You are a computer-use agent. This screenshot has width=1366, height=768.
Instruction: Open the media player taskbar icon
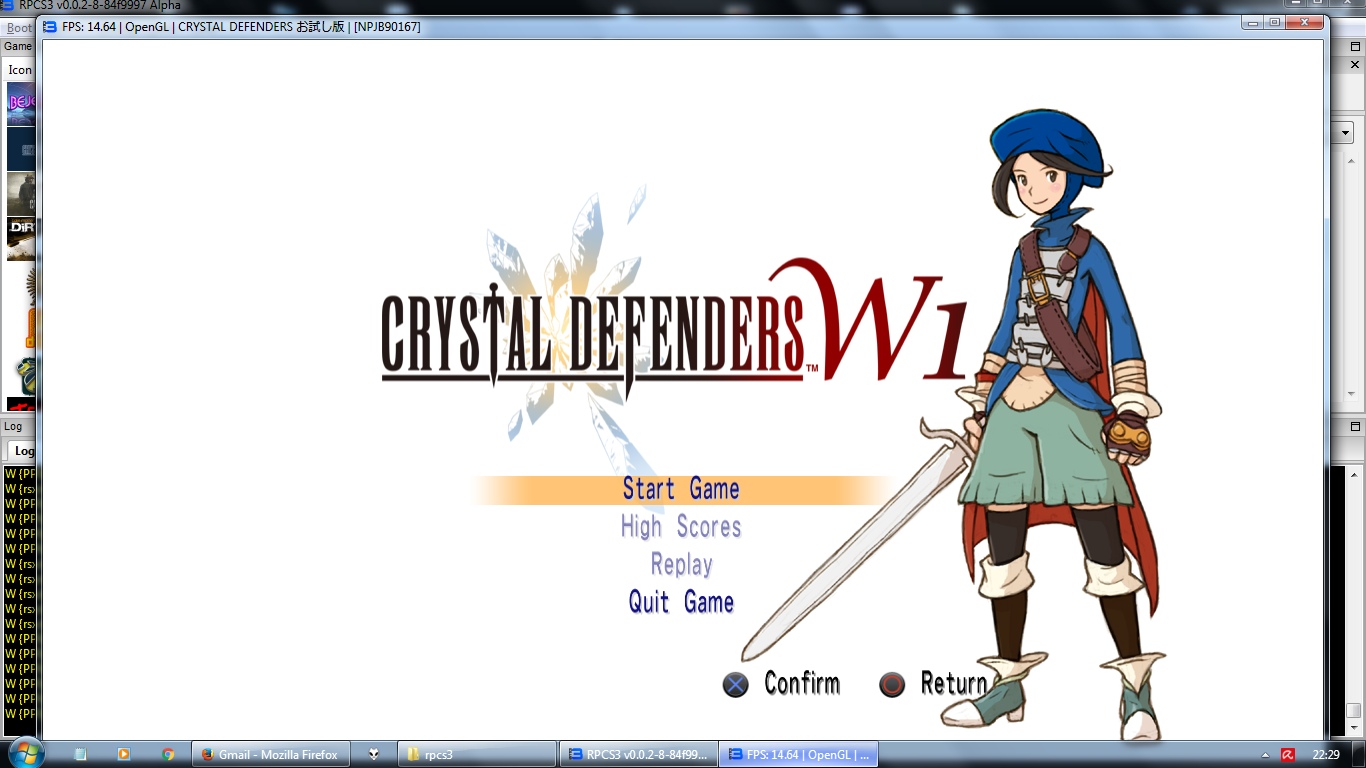(x=124, y=754)
